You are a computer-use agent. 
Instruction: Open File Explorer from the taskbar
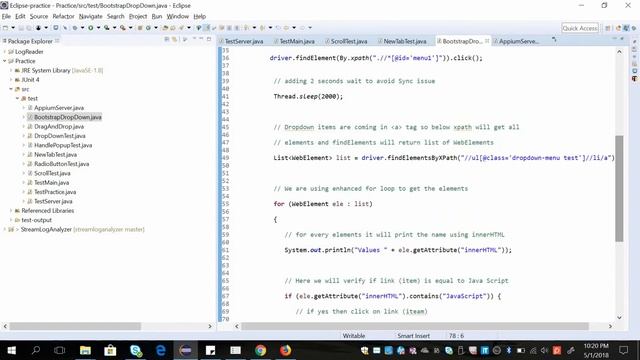85,350
